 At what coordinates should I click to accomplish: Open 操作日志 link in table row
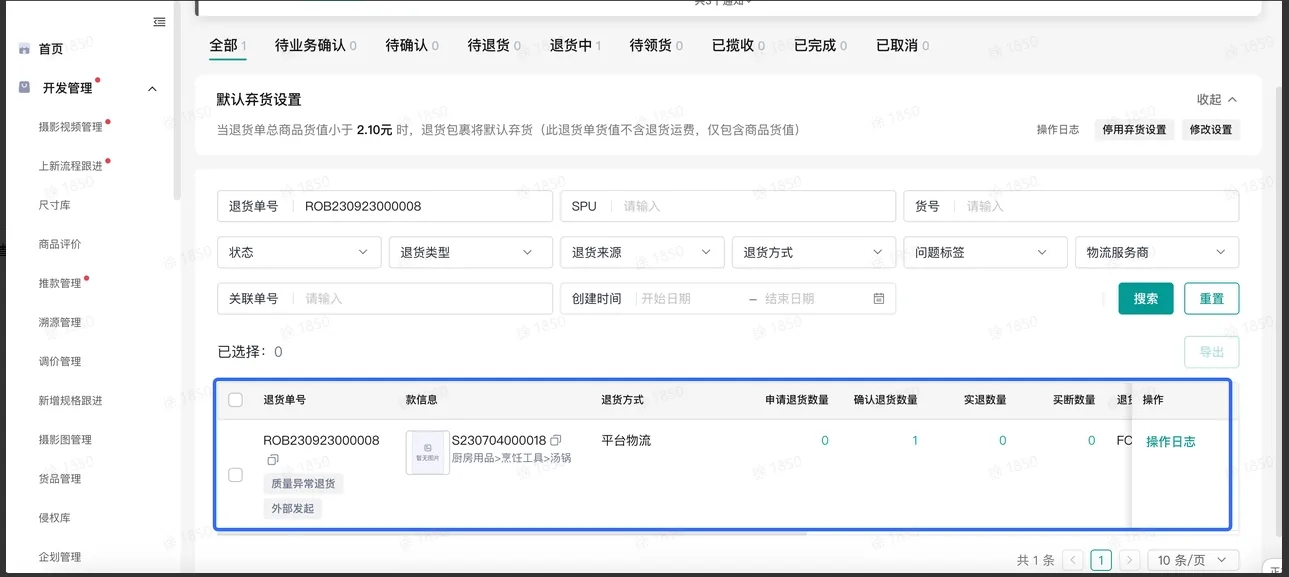point(1171,441)
